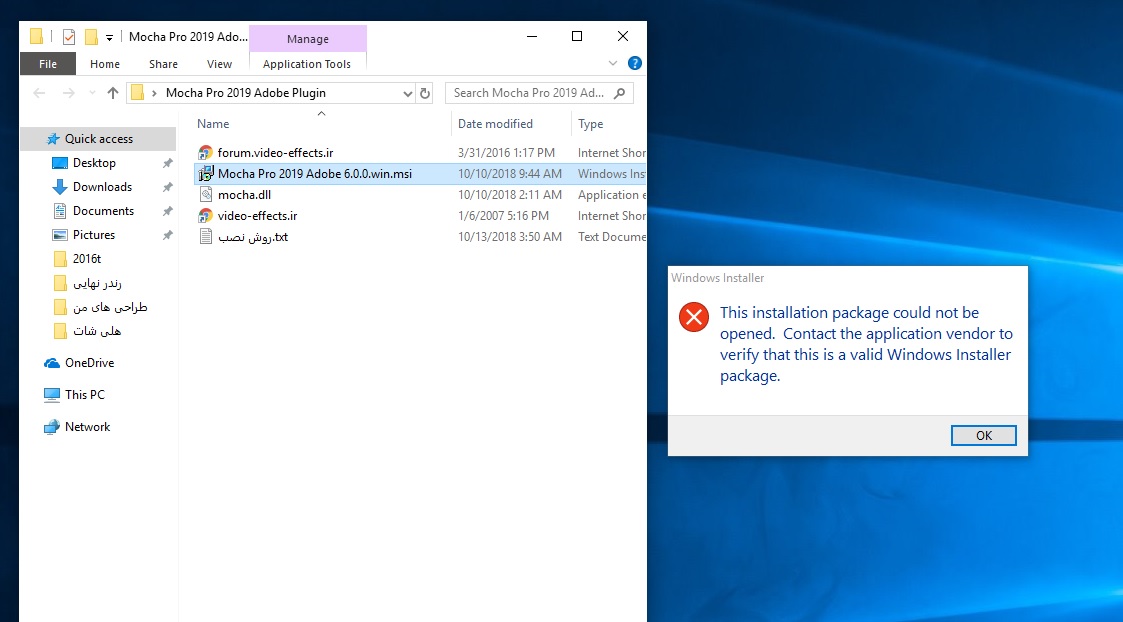1123x622 pixels.
Task: Open the address bar history dropdown
Action: tap(408, 92)
